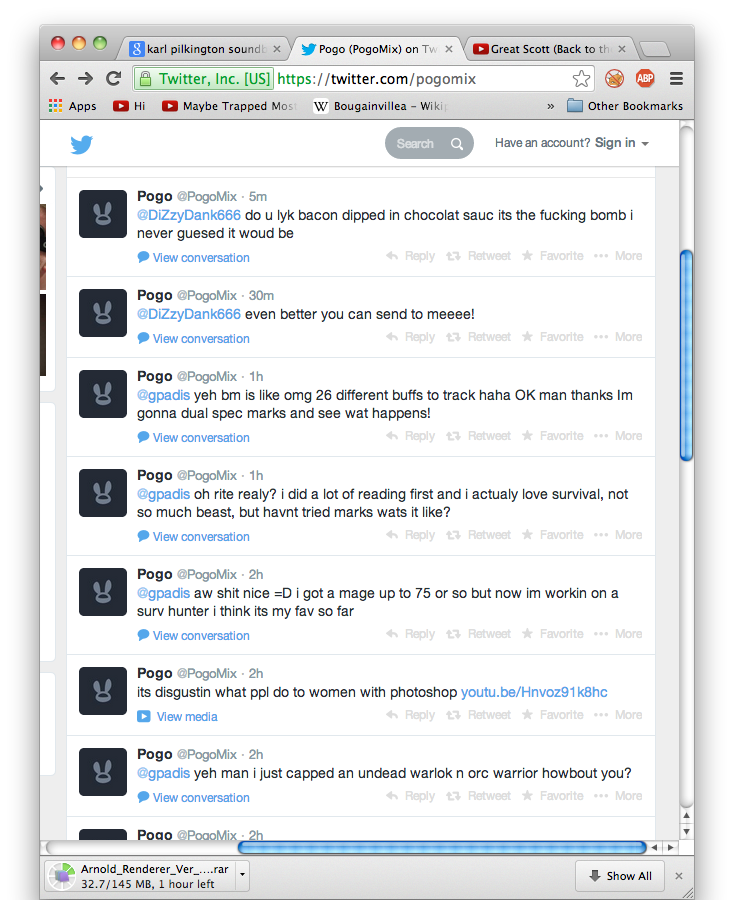Favorite the bacon dipped chocolate tweet
734x900 pixels.
(x=552, y=256)
